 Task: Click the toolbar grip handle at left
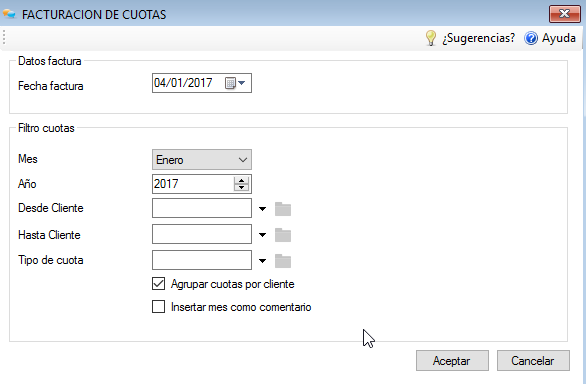click(4, 38)
